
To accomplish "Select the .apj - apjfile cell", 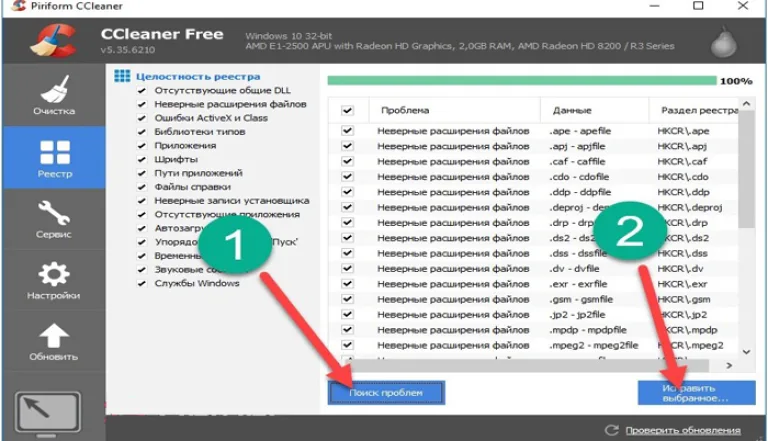I will [577, 146].
